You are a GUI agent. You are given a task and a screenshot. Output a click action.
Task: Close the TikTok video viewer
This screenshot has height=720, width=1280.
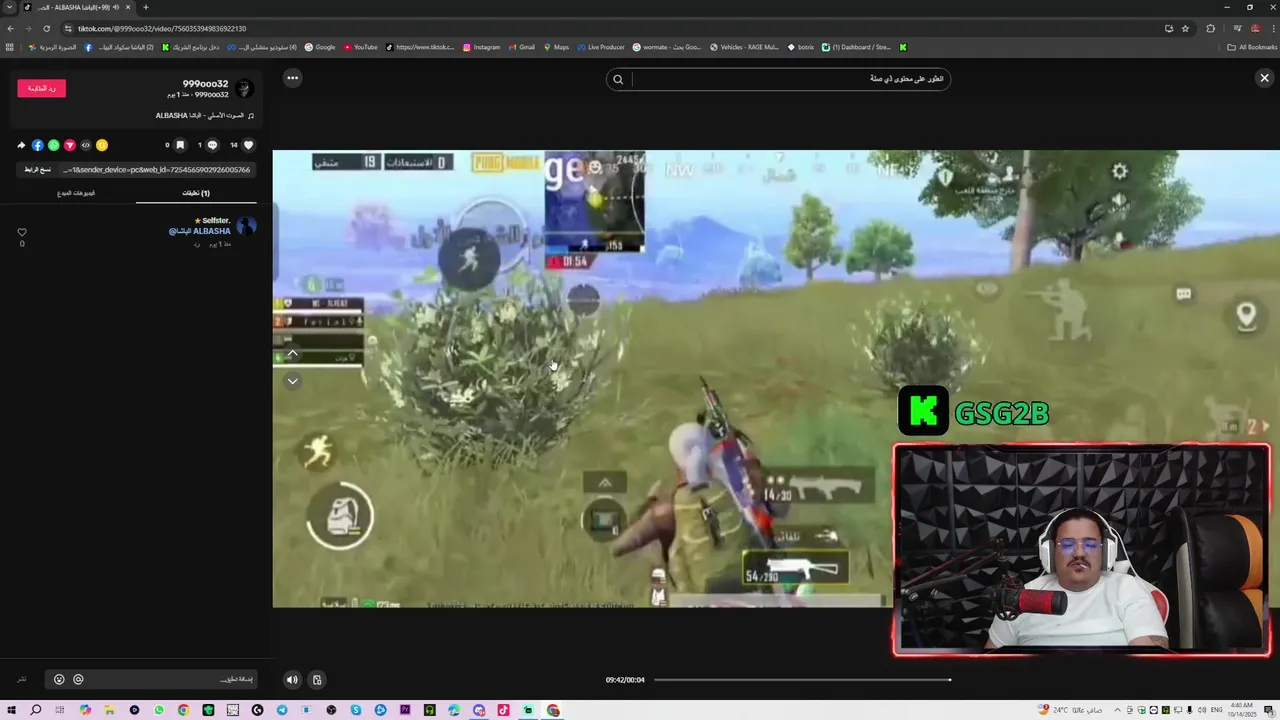[x=1264, y=78]
